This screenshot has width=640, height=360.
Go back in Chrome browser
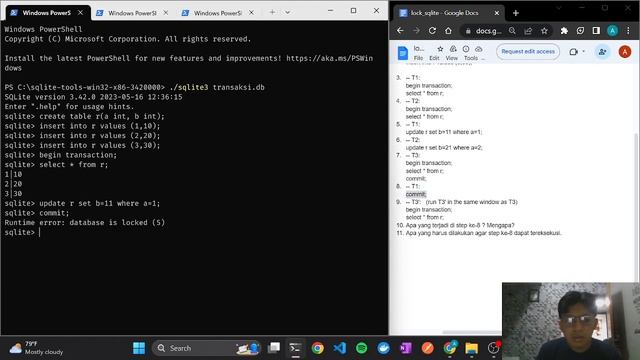(400, 31)
